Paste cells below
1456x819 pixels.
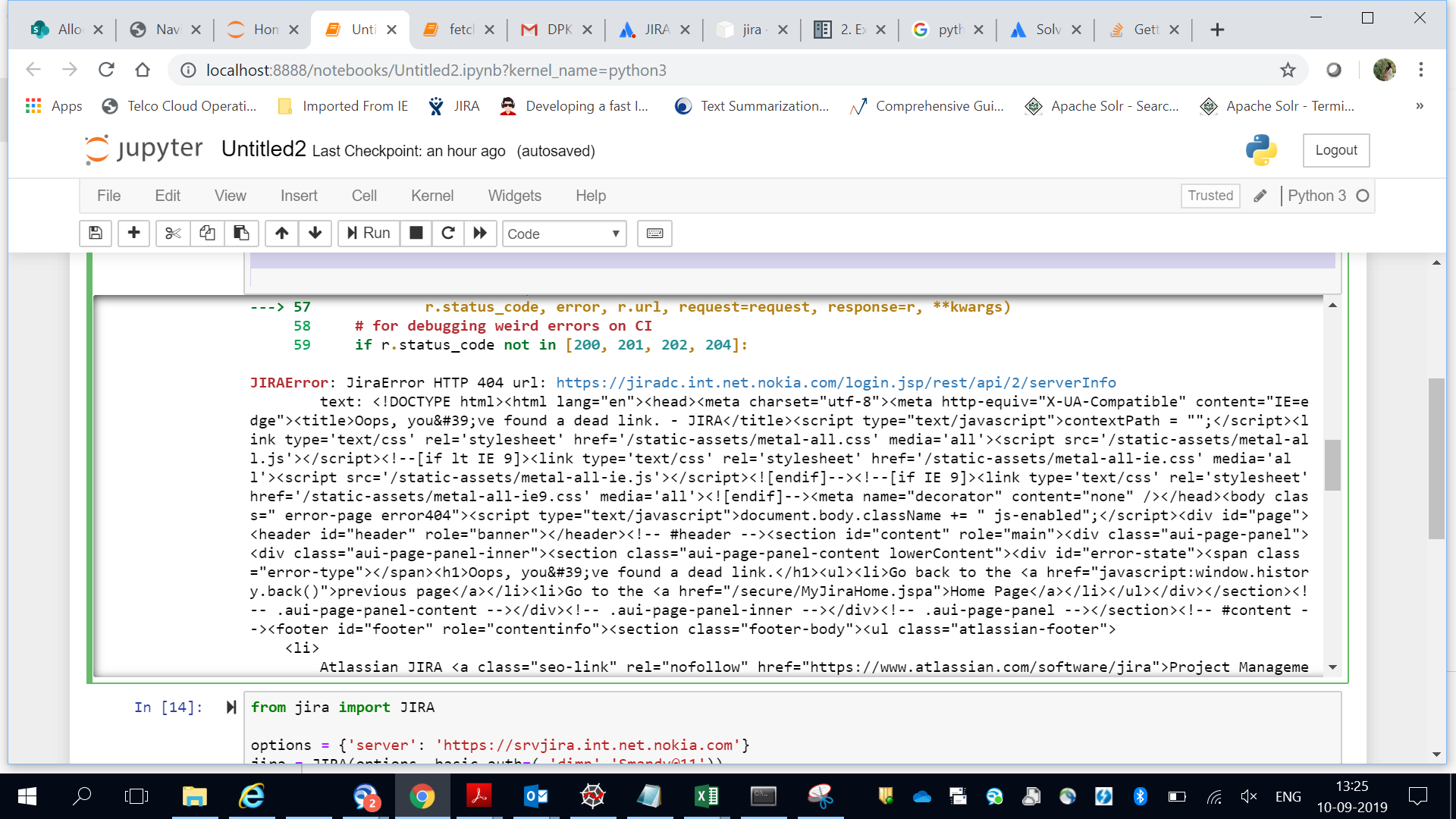coord(241,234)
